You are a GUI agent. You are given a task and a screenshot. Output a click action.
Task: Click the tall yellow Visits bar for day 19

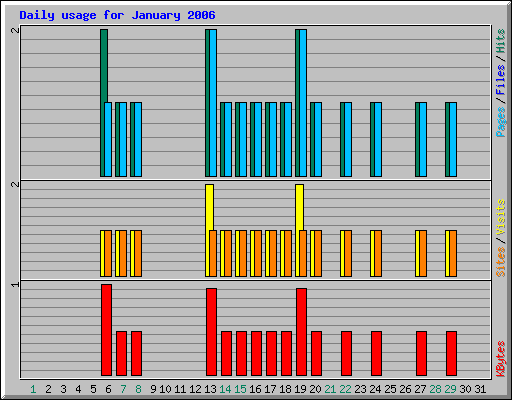[299, 207]
